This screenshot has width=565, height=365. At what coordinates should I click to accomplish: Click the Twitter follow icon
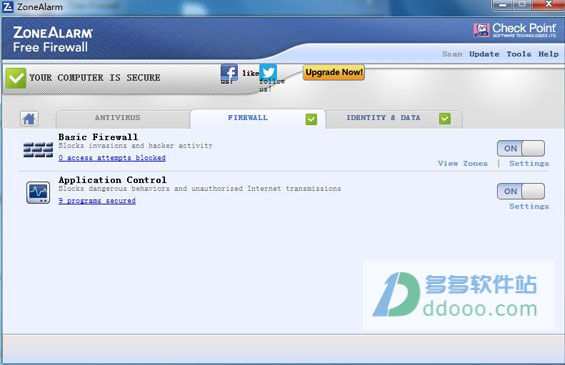point(268,73)
